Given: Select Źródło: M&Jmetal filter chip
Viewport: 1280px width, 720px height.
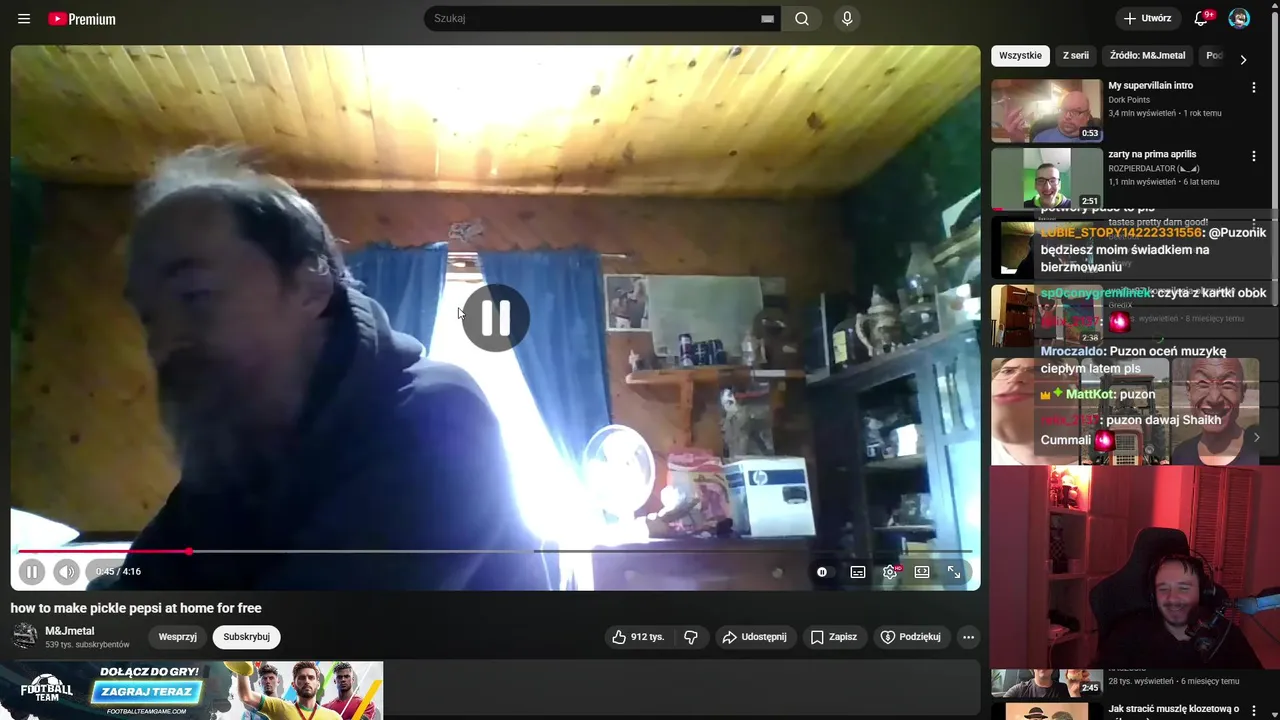Looking at the screenshot, I should (x=1147, y=56).
